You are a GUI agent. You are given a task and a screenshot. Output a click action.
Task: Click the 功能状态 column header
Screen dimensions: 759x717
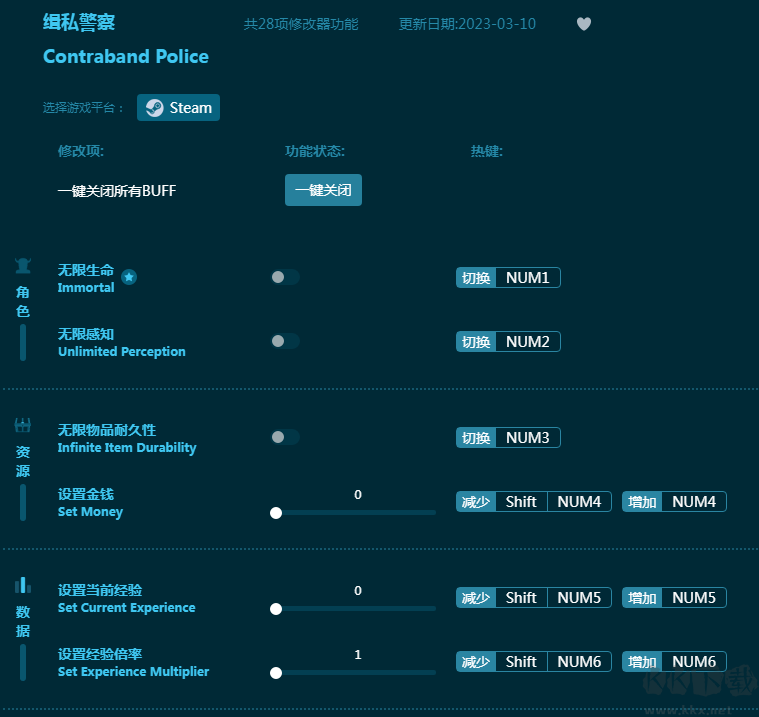[x=315, y=151]
